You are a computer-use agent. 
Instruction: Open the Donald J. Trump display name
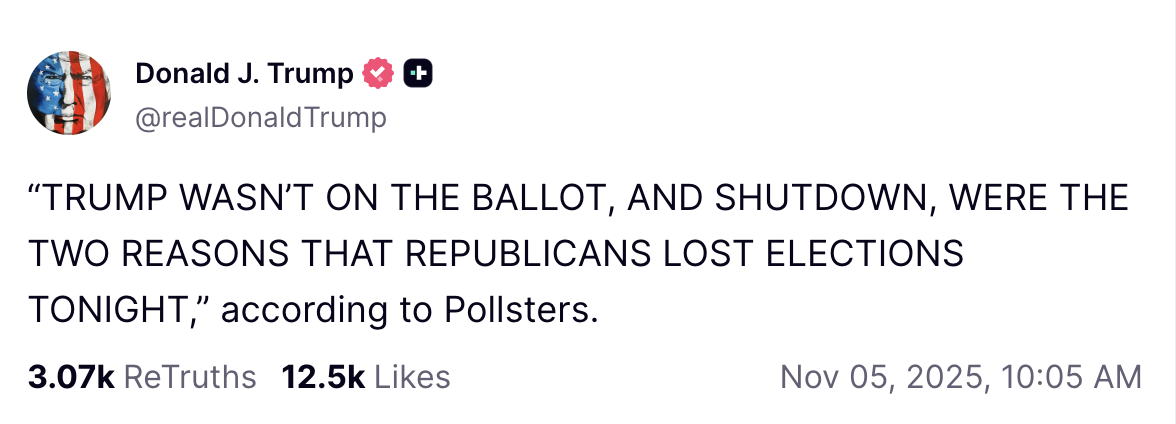tap(244, 73)
